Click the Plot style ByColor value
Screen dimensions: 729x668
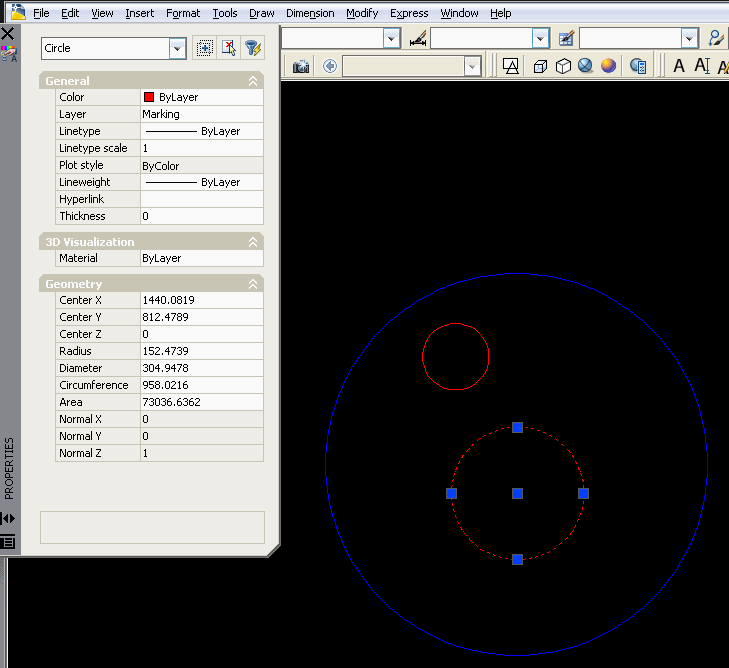pyautogui.click(x=202, y=165)
